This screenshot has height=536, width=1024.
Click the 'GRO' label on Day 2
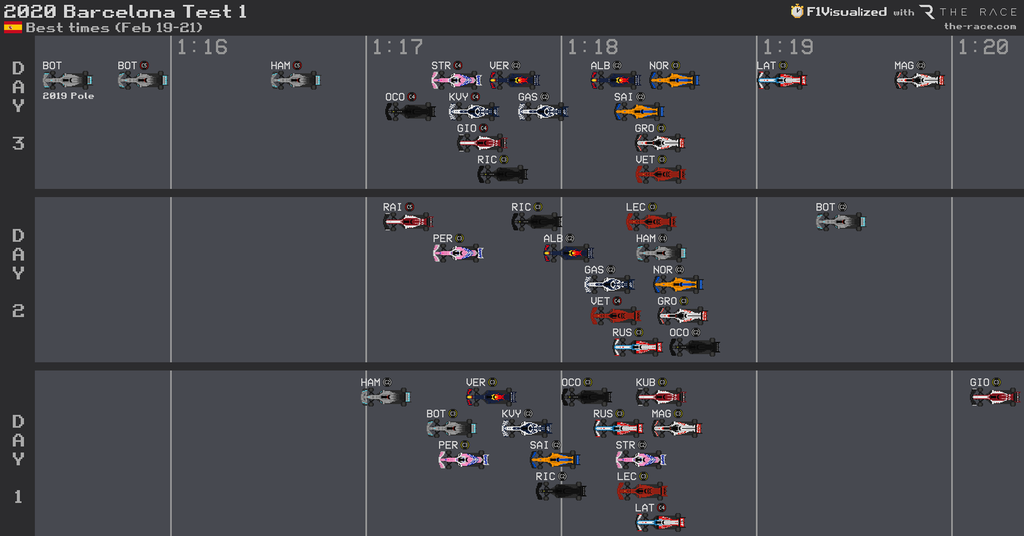[x=667, y=301]
